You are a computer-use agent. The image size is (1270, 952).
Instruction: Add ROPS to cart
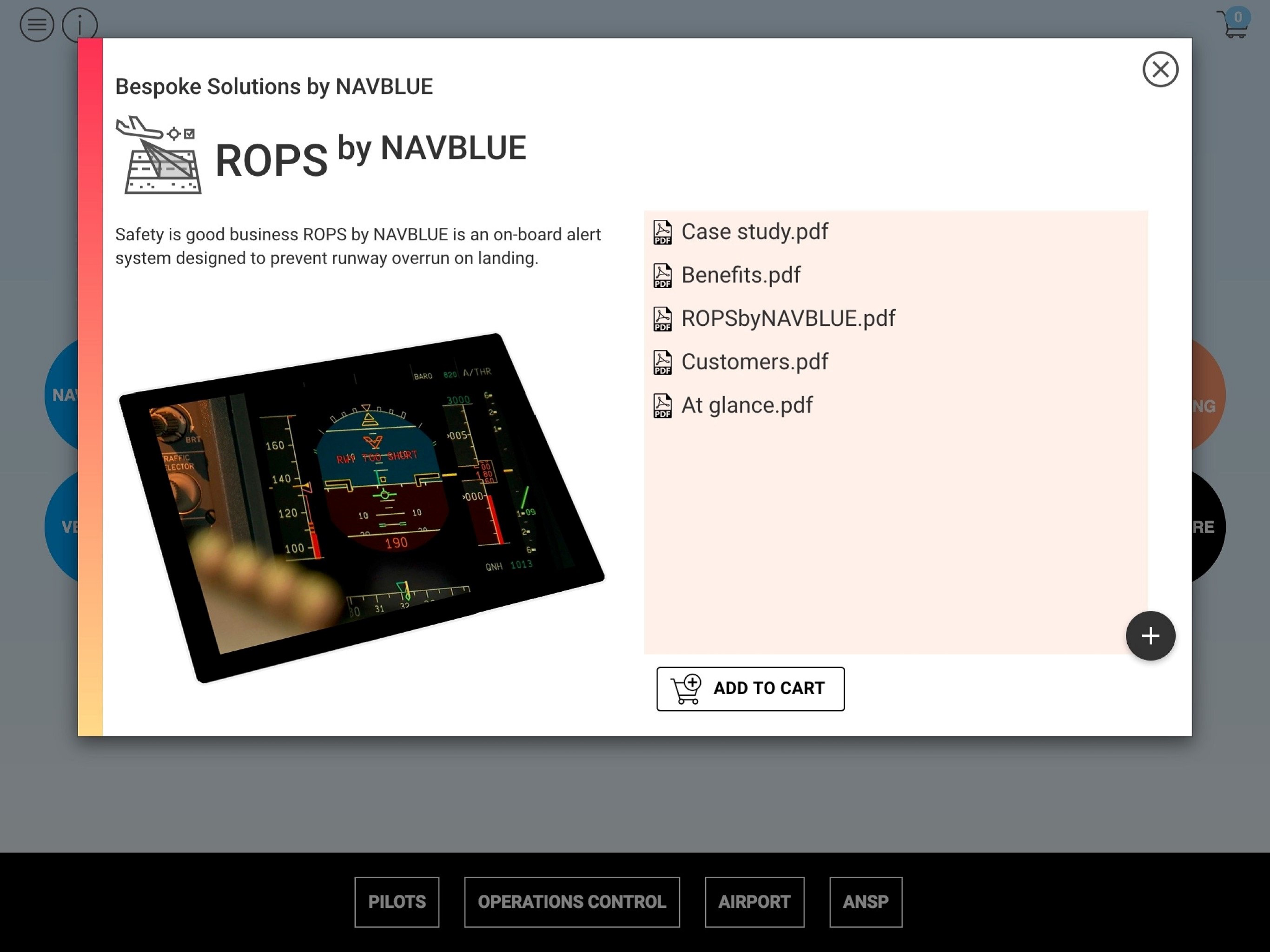pyautogui.click(x=750, y=688)
